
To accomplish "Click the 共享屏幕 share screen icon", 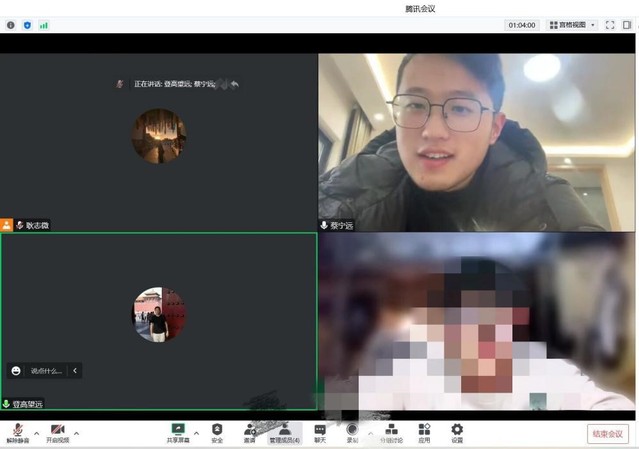I will point(178,430).
